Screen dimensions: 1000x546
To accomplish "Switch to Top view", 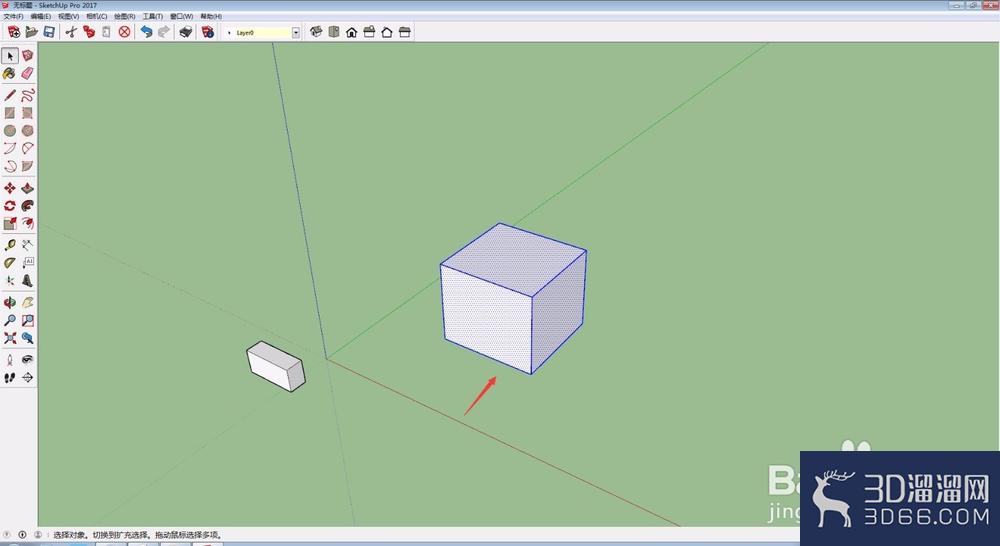I will click(x=334, y=32).
